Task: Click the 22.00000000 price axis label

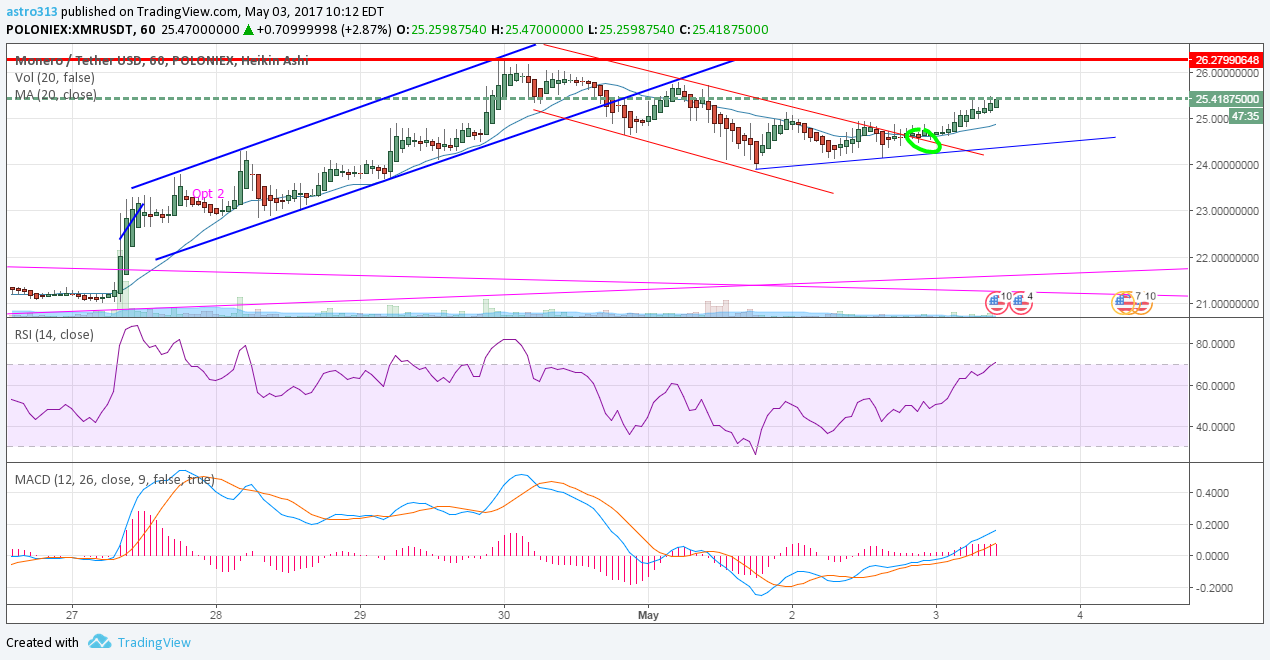Action: pos(1226,258)
